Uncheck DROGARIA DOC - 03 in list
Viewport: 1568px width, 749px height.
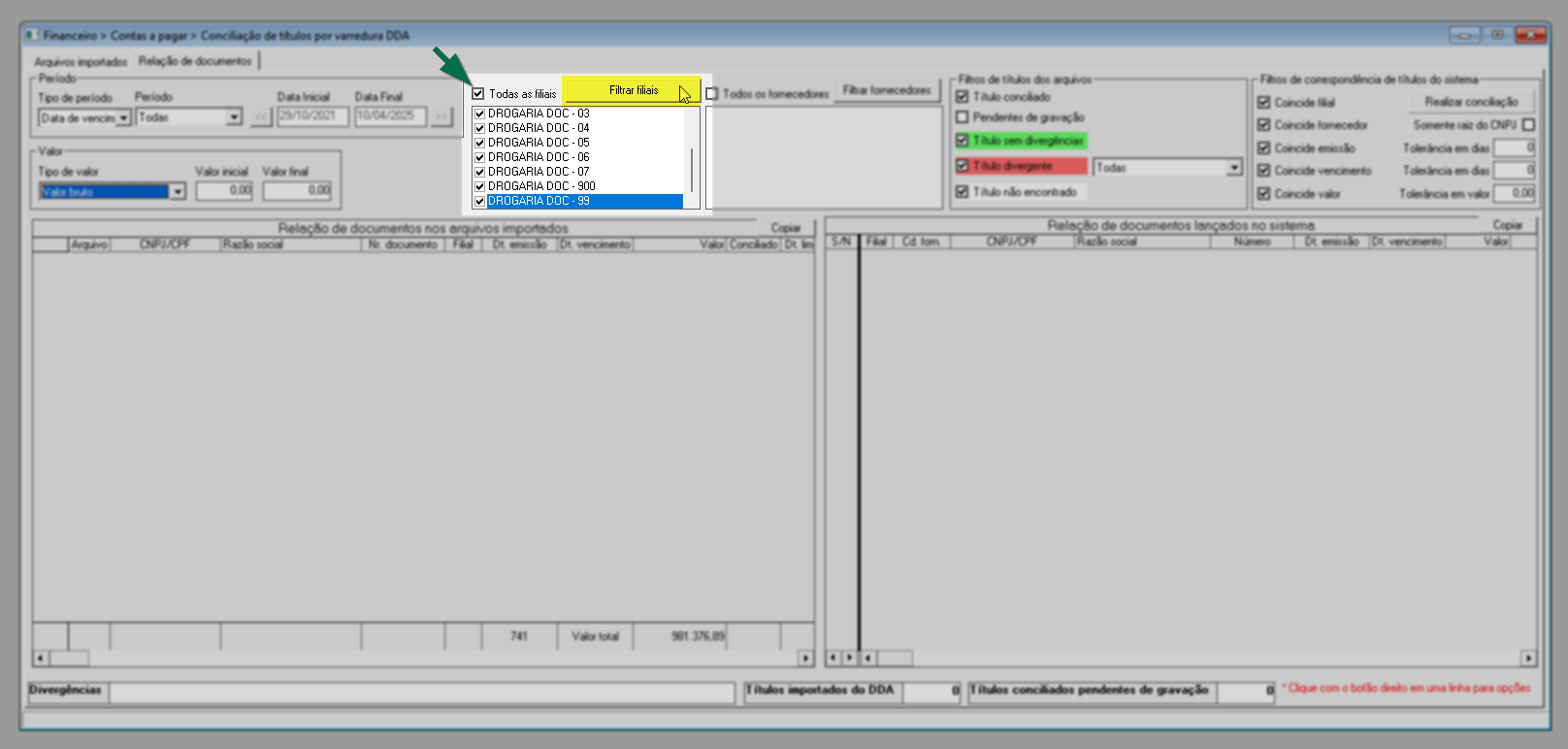(479, 114)
